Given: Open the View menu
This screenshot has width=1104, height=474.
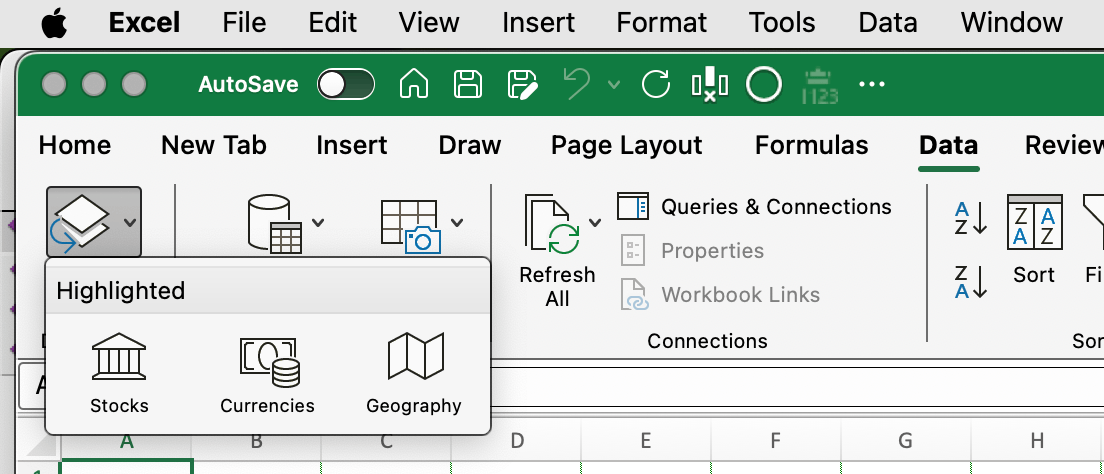Looking at the screenshot, I should click(429, 23).
